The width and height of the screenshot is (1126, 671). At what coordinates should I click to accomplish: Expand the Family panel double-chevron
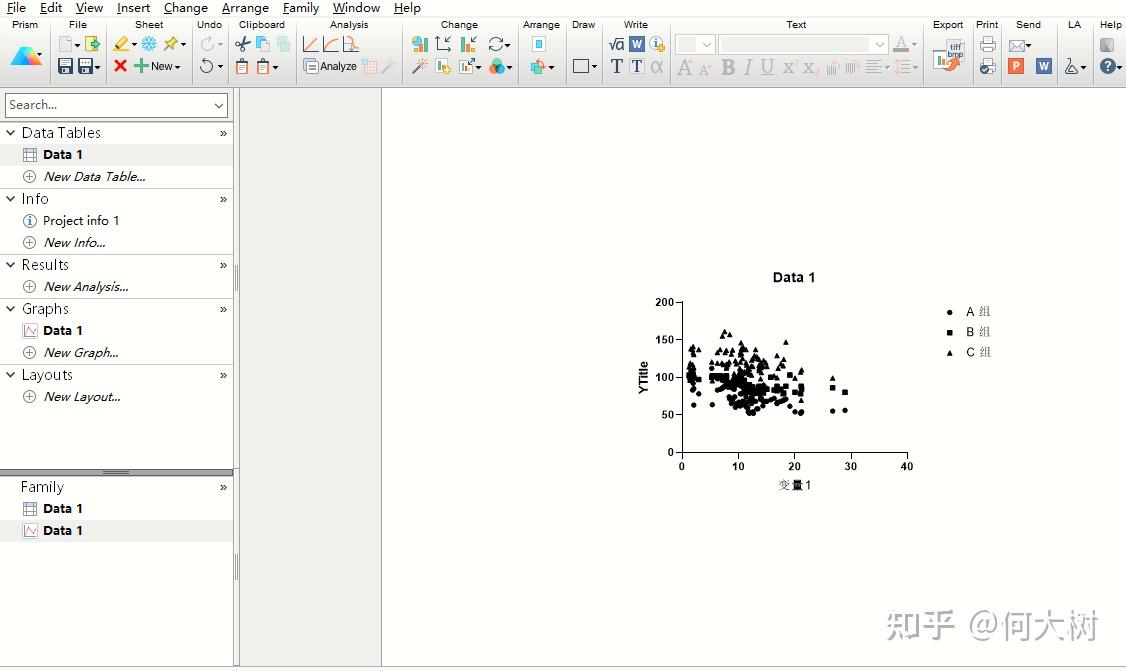pos(223,488)
